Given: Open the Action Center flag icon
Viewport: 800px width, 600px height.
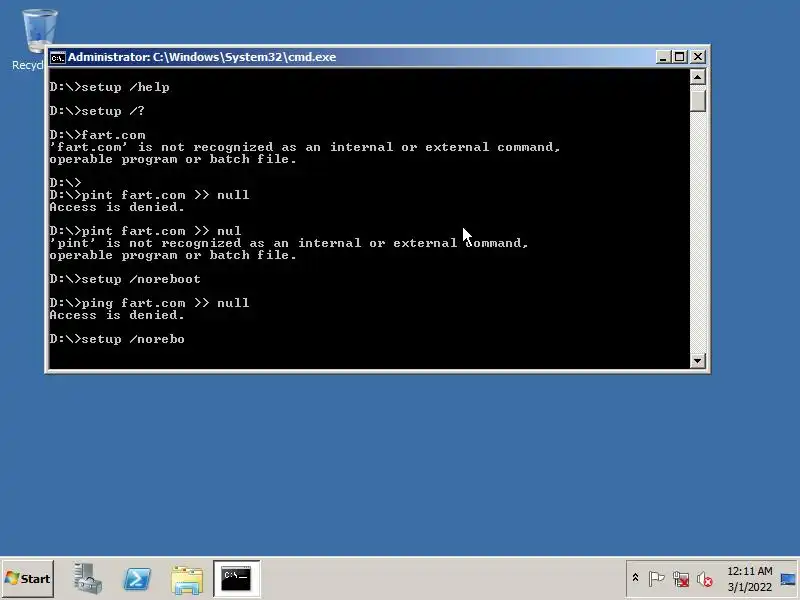Looking at the screenshot, I should (x=656, y=579).
